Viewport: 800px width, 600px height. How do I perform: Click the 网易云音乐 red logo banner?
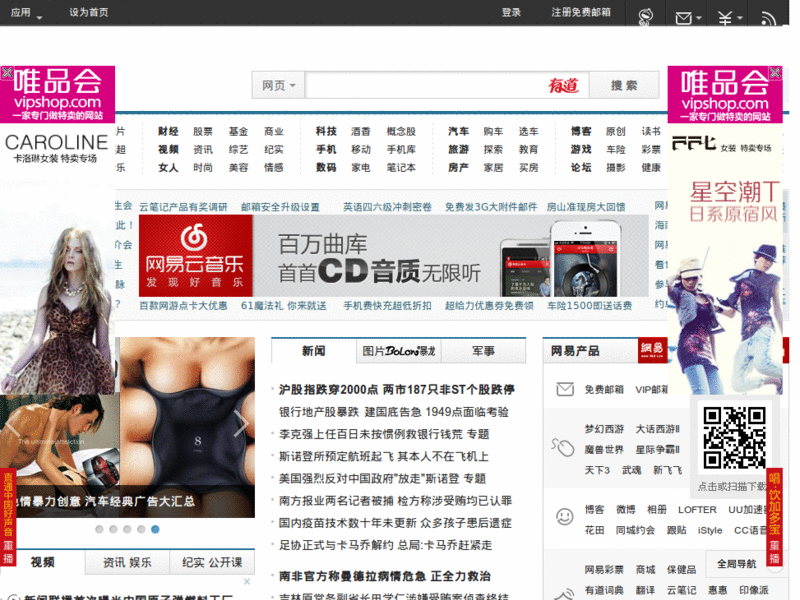[195, 256]
